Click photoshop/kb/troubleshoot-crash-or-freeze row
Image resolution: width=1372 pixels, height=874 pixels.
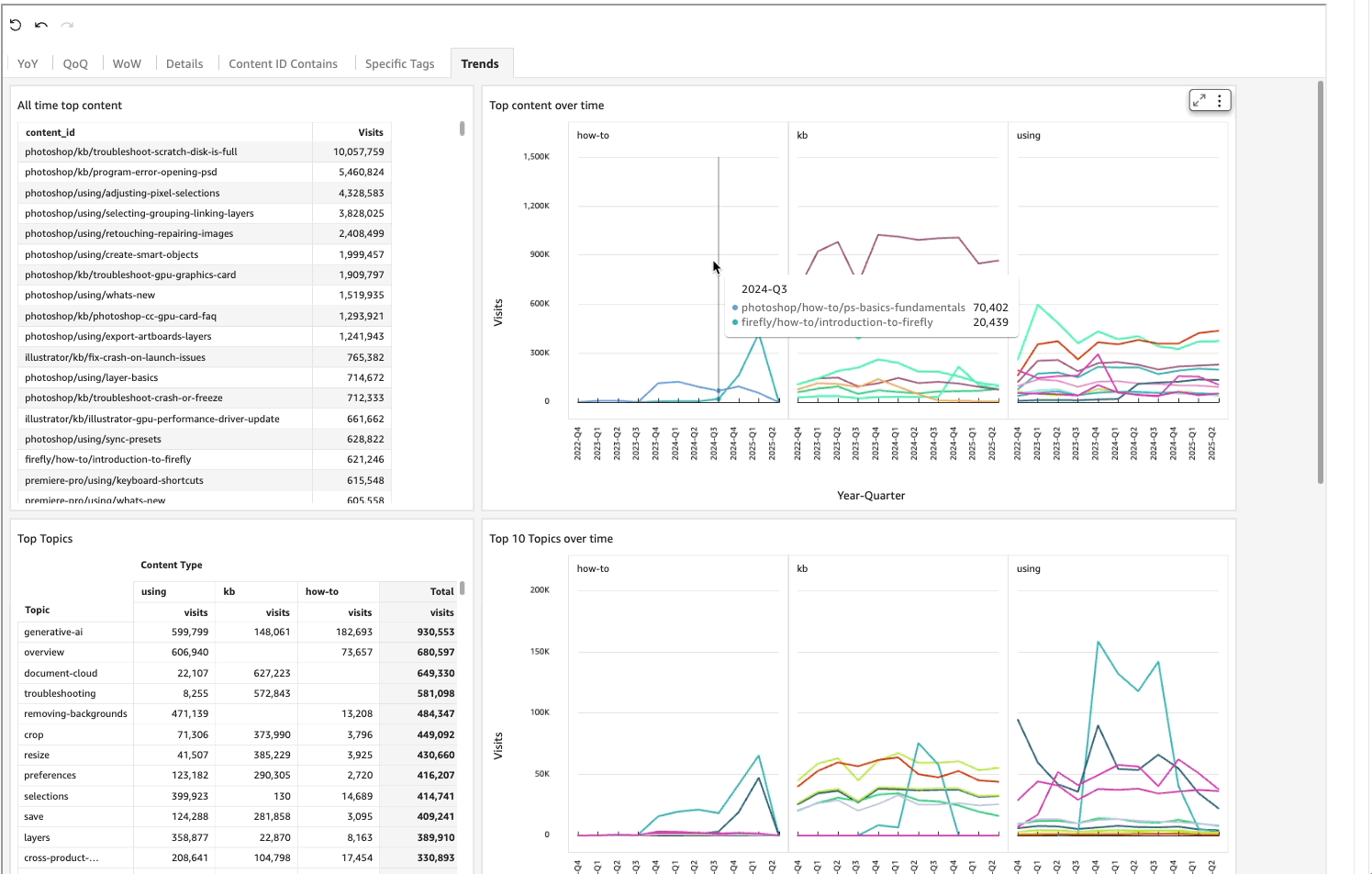point(205,398)
